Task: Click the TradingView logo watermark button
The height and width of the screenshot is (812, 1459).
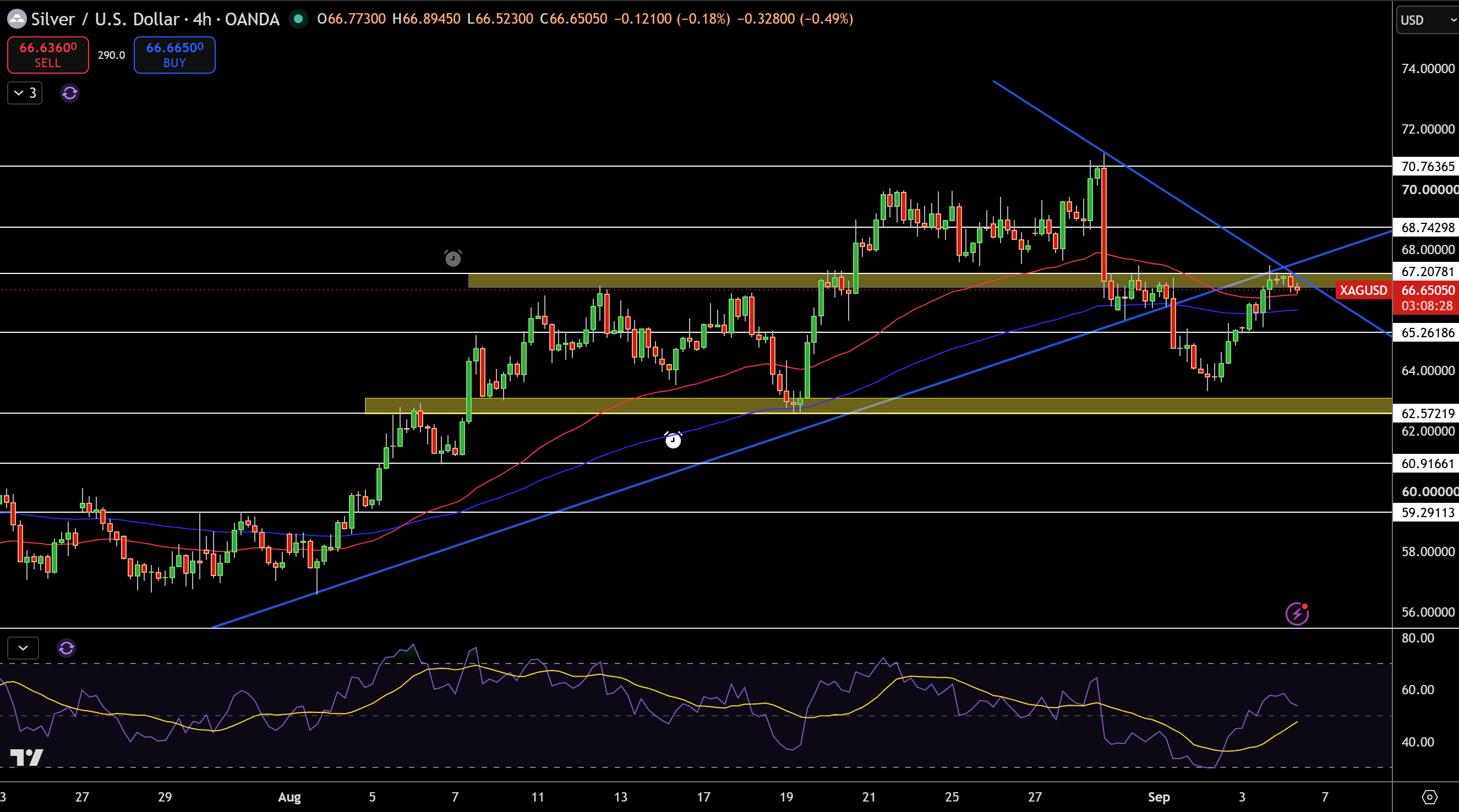Action: pyautogui.click(x=26, y=757)
